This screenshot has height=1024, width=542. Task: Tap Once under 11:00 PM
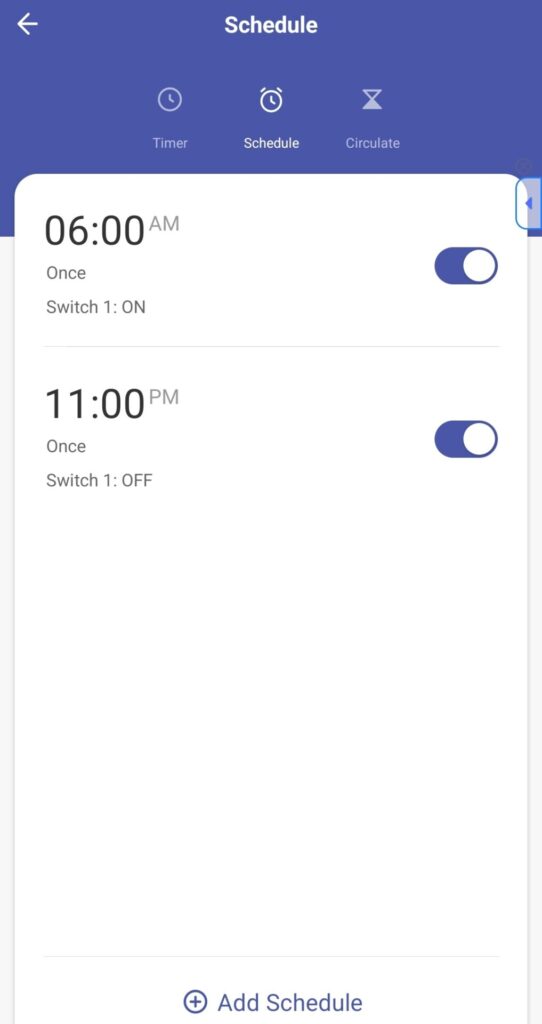[66, 447]
